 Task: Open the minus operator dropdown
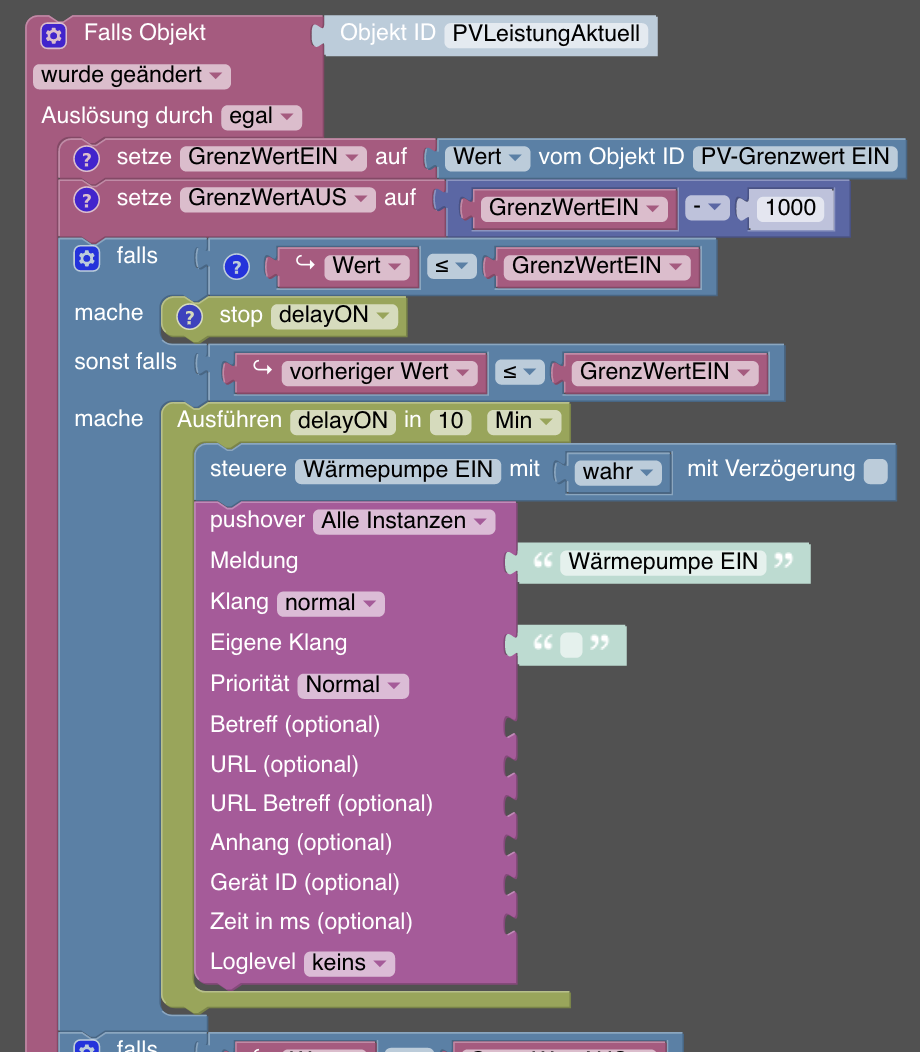[x=707, y=208]
